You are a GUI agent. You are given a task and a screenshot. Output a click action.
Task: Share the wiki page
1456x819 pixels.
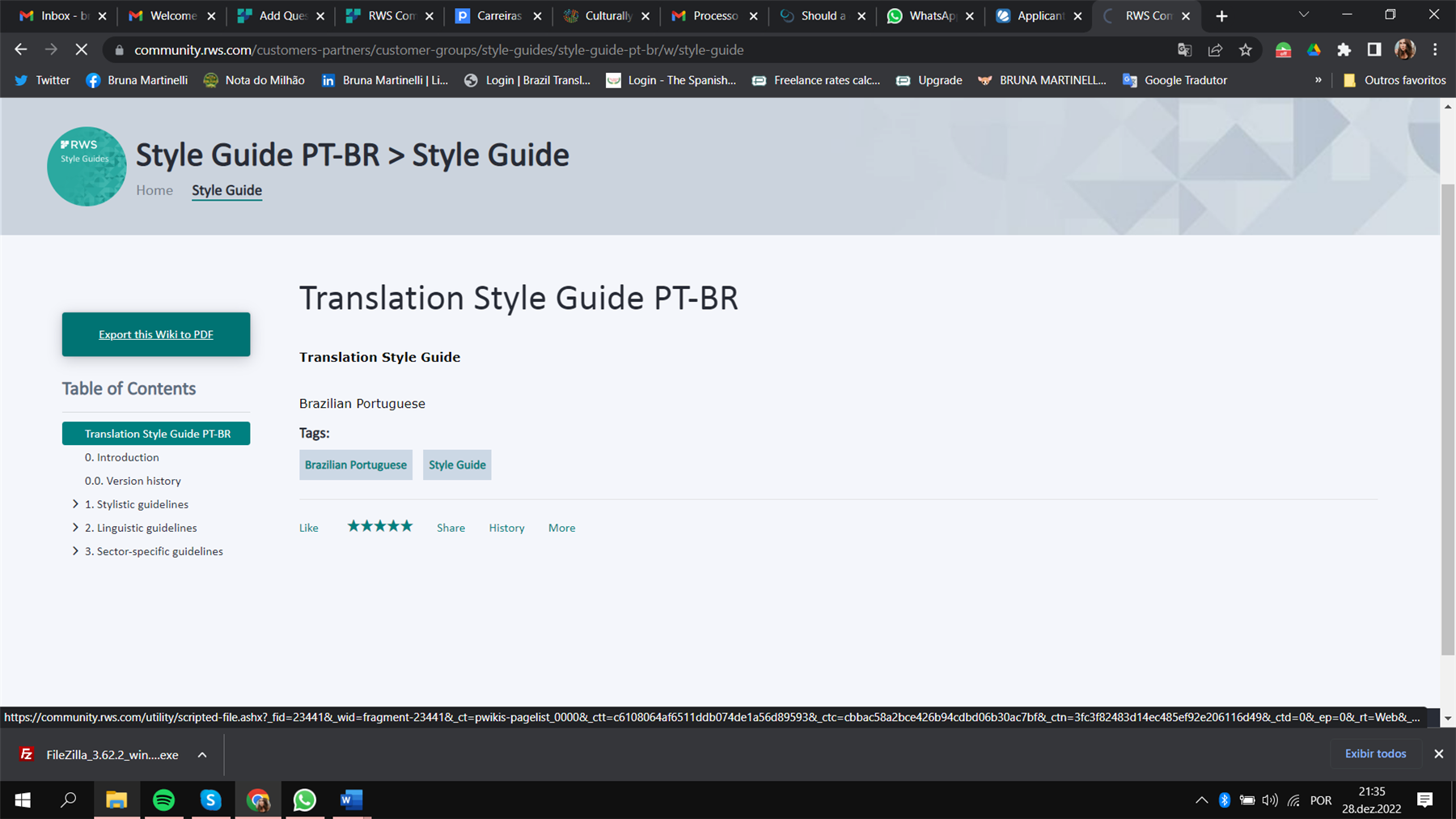click(x=451, y=528)
